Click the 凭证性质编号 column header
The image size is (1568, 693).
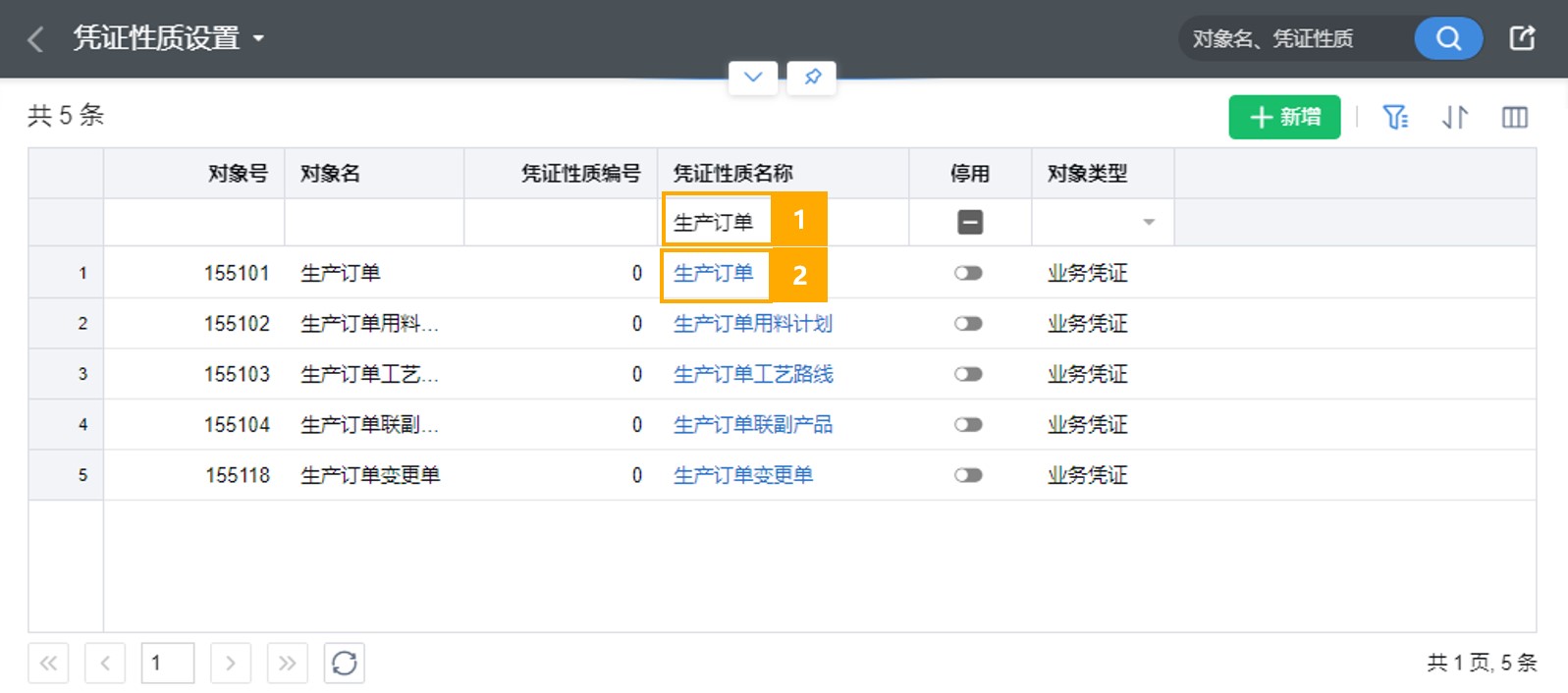coord(561,174)
